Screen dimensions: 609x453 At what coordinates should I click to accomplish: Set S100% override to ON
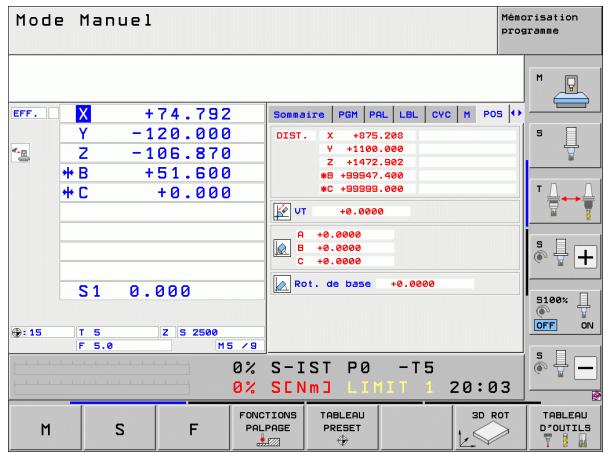(587, 325)
